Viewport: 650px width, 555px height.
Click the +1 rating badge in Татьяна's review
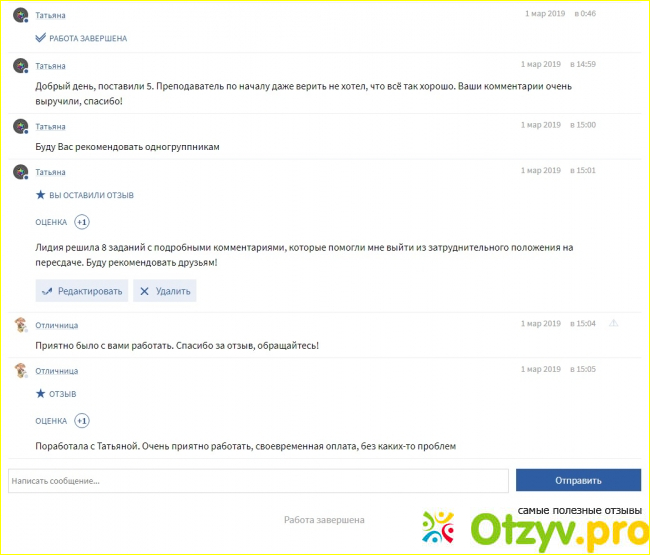[x=82, y=222]
